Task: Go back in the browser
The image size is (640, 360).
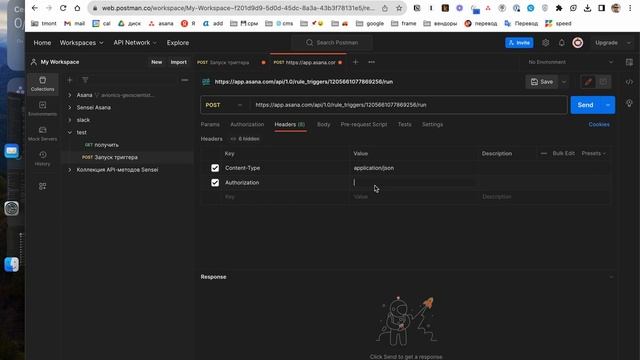Action: click(35, 8)
